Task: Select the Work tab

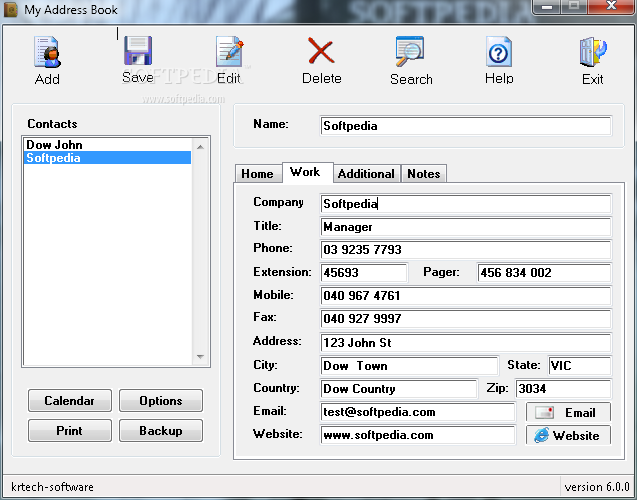Action: (308, 172)
